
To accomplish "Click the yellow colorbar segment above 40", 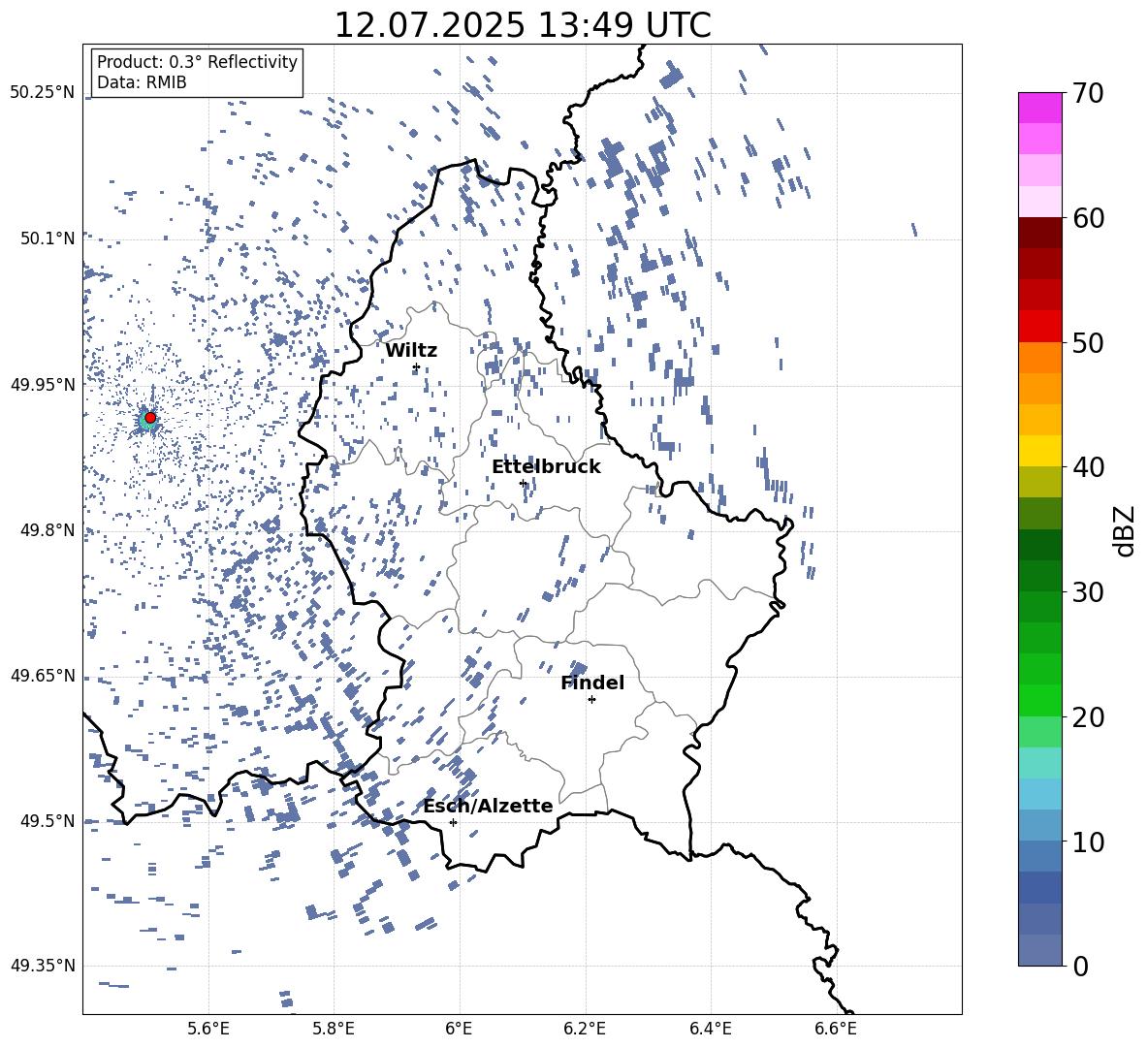I will click(1040, 451).
